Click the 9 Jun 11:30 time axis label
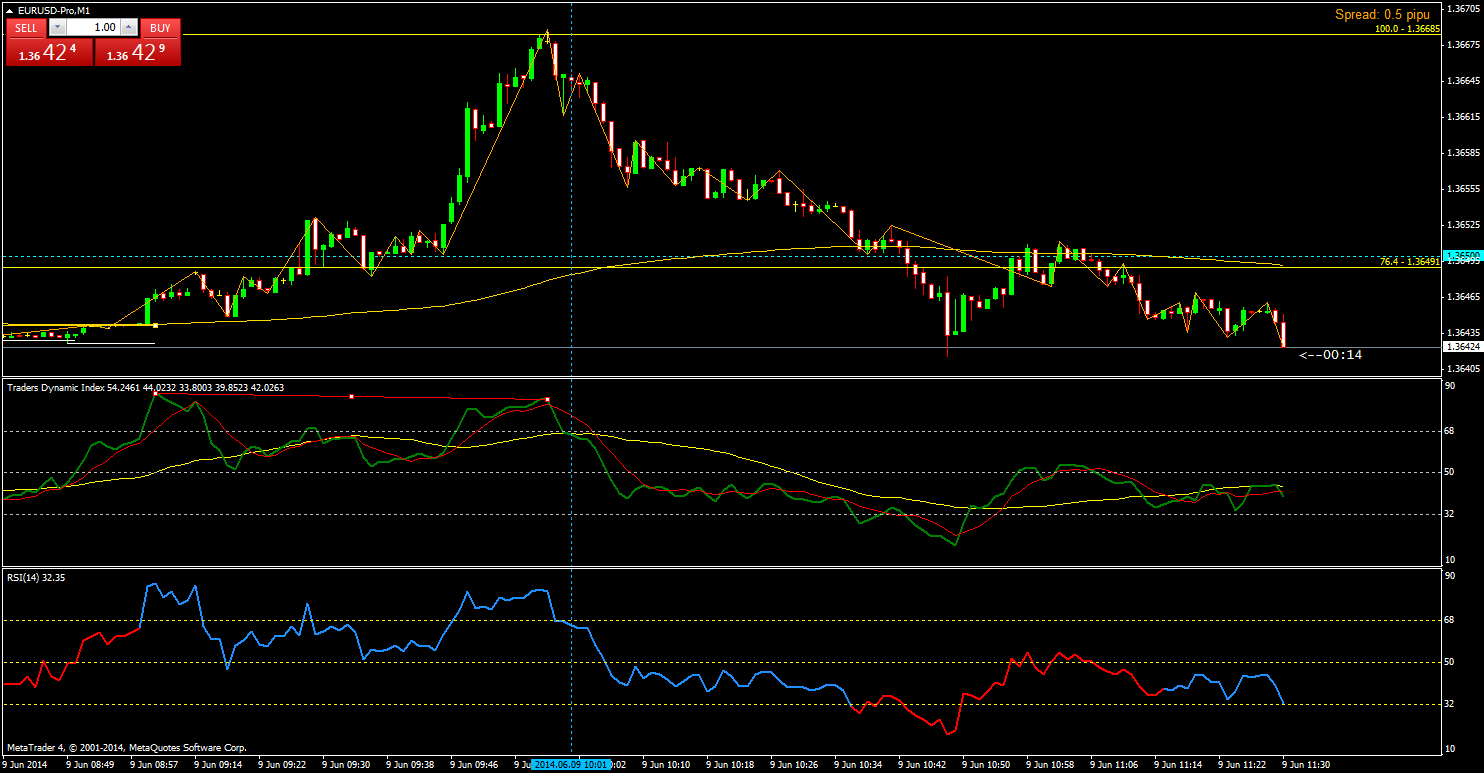 (x=1306, y=764)
